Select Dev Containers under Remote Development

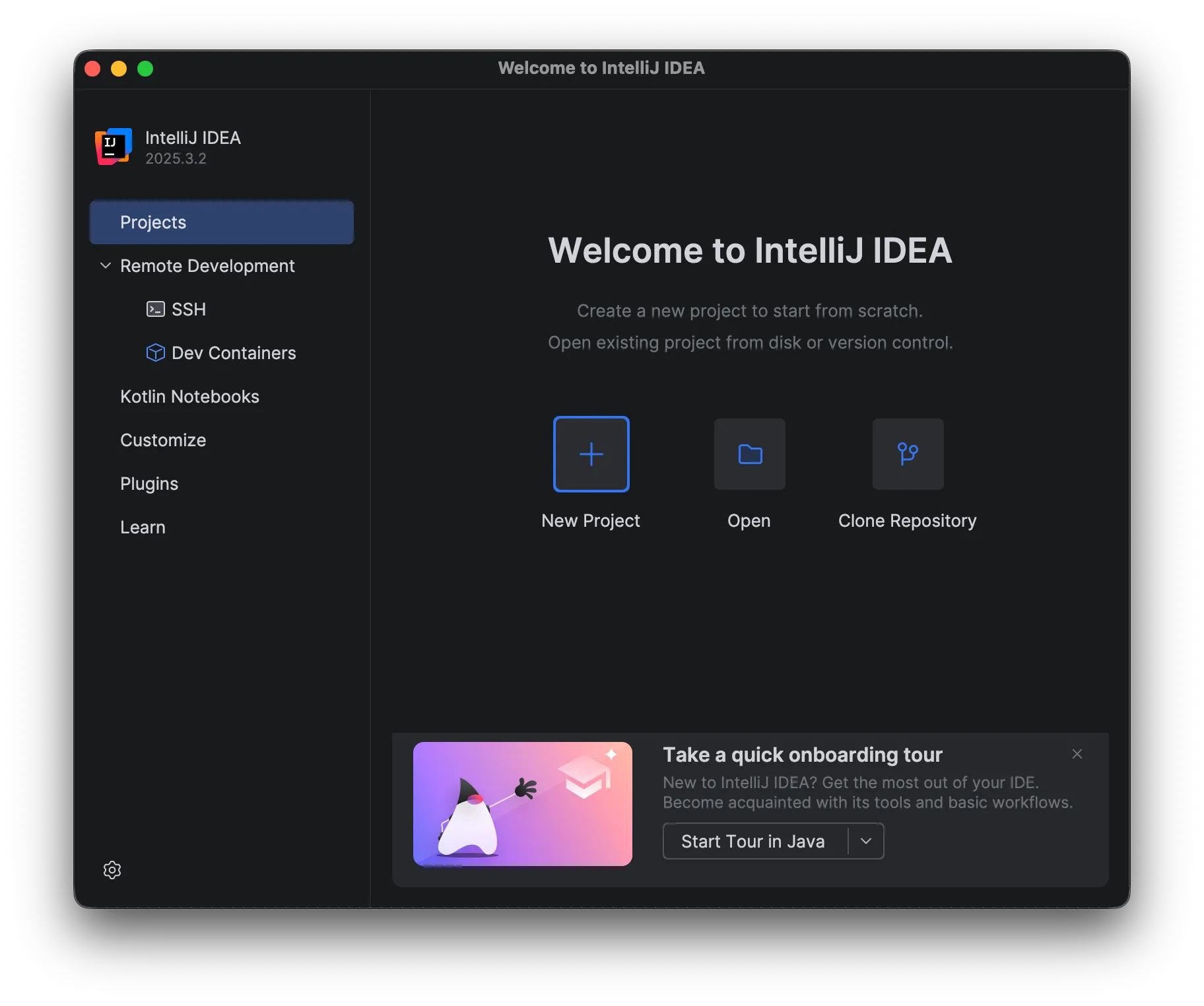click(234, 353)
